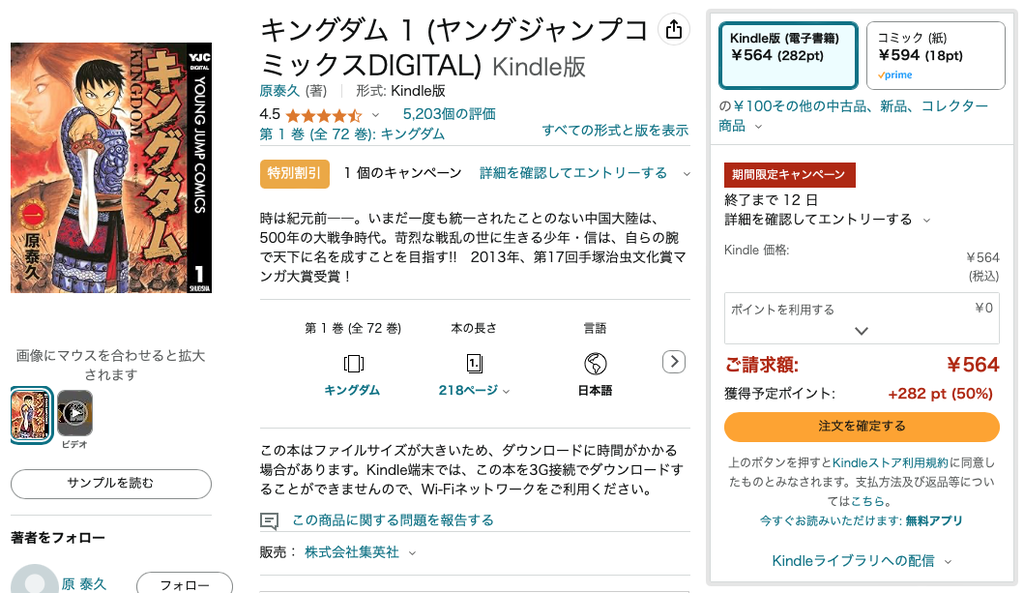Image resolution: width=1024 pixels, height=593 pixels.
Task: Click the サンプルを読む button
Action: coord(111,484)
